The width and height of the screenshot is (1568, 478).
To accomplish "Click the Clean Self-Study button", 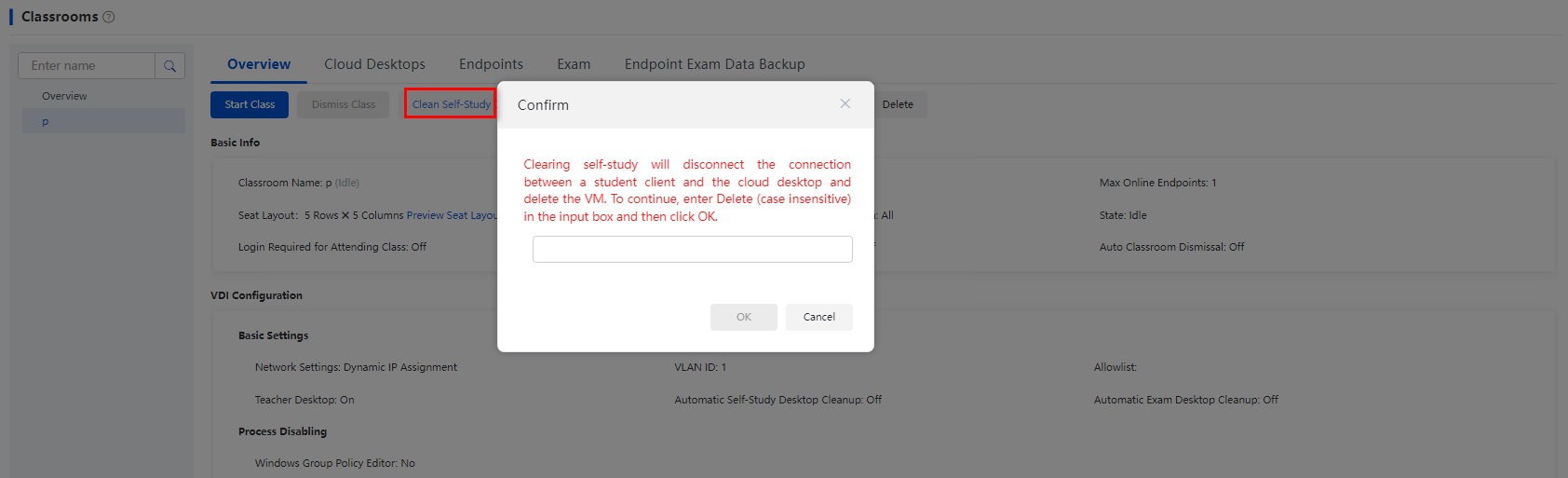I will coord(452,104).
